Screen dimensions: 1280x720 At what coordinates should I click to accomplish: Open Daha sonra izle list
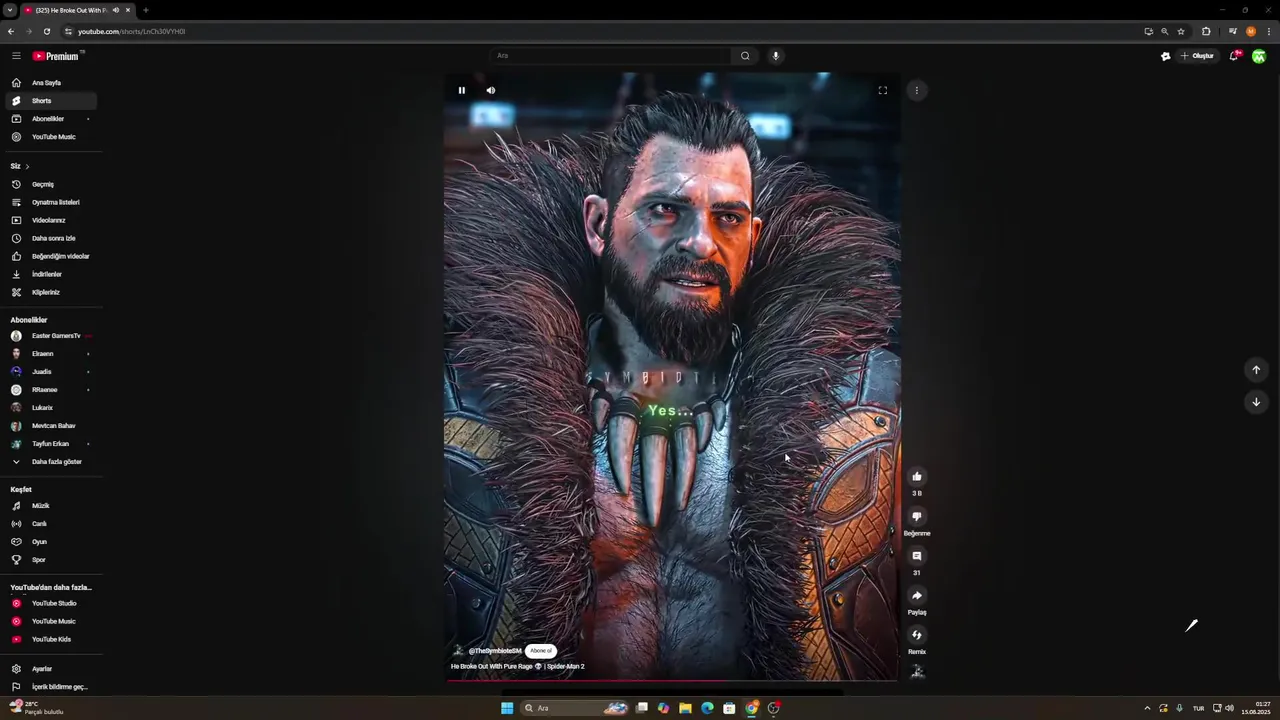50,238
